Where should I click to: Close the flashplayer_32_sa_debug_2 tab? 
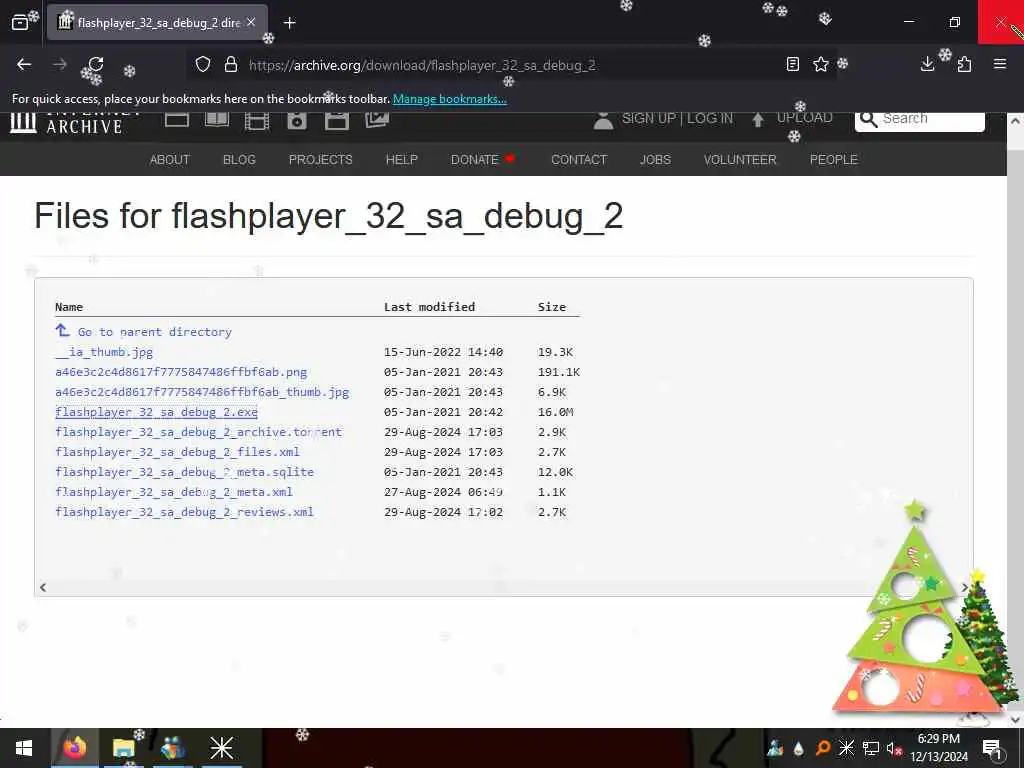[x=251, y=22]
